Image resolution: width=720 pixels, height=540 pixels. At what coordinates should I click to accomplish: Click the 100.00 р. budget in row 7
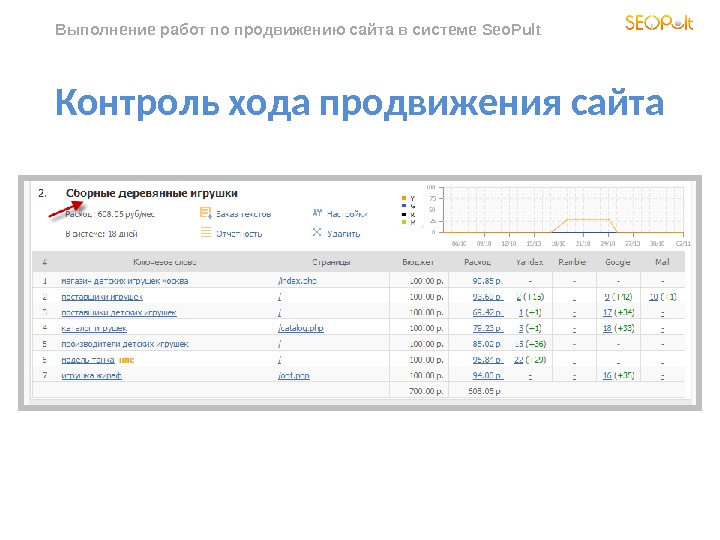[426, 376]
